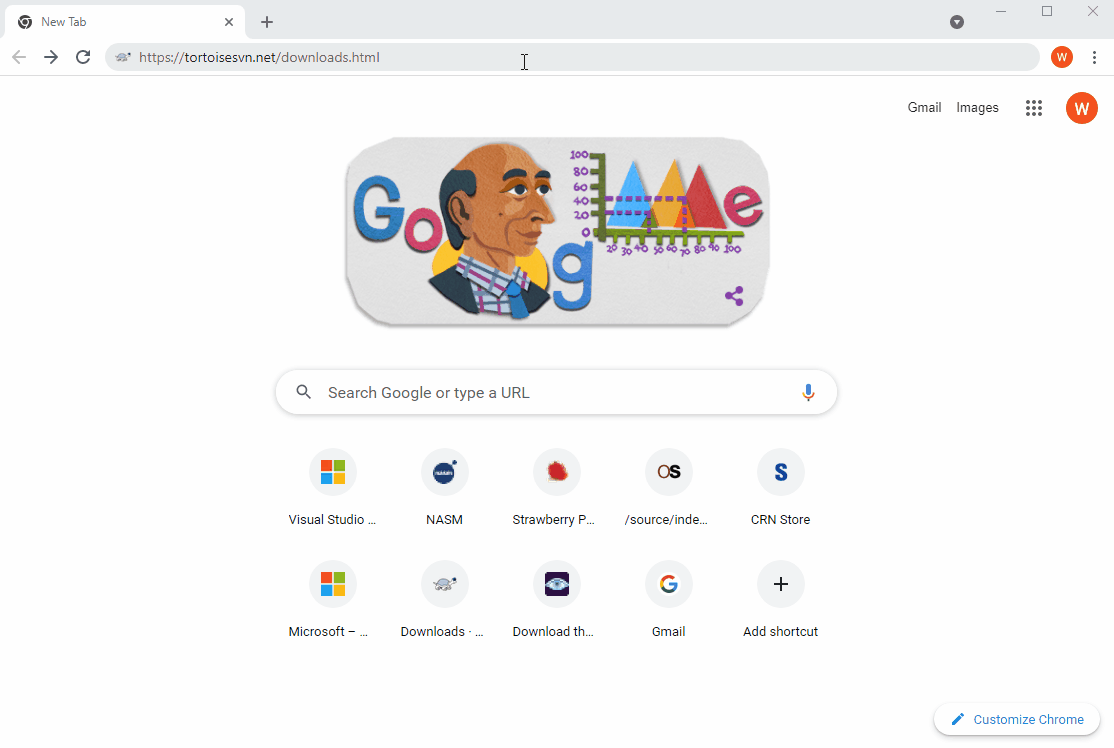Open the Gmail shortcut tile
This screenshot has height=748, width=1114.
[669, 585]
